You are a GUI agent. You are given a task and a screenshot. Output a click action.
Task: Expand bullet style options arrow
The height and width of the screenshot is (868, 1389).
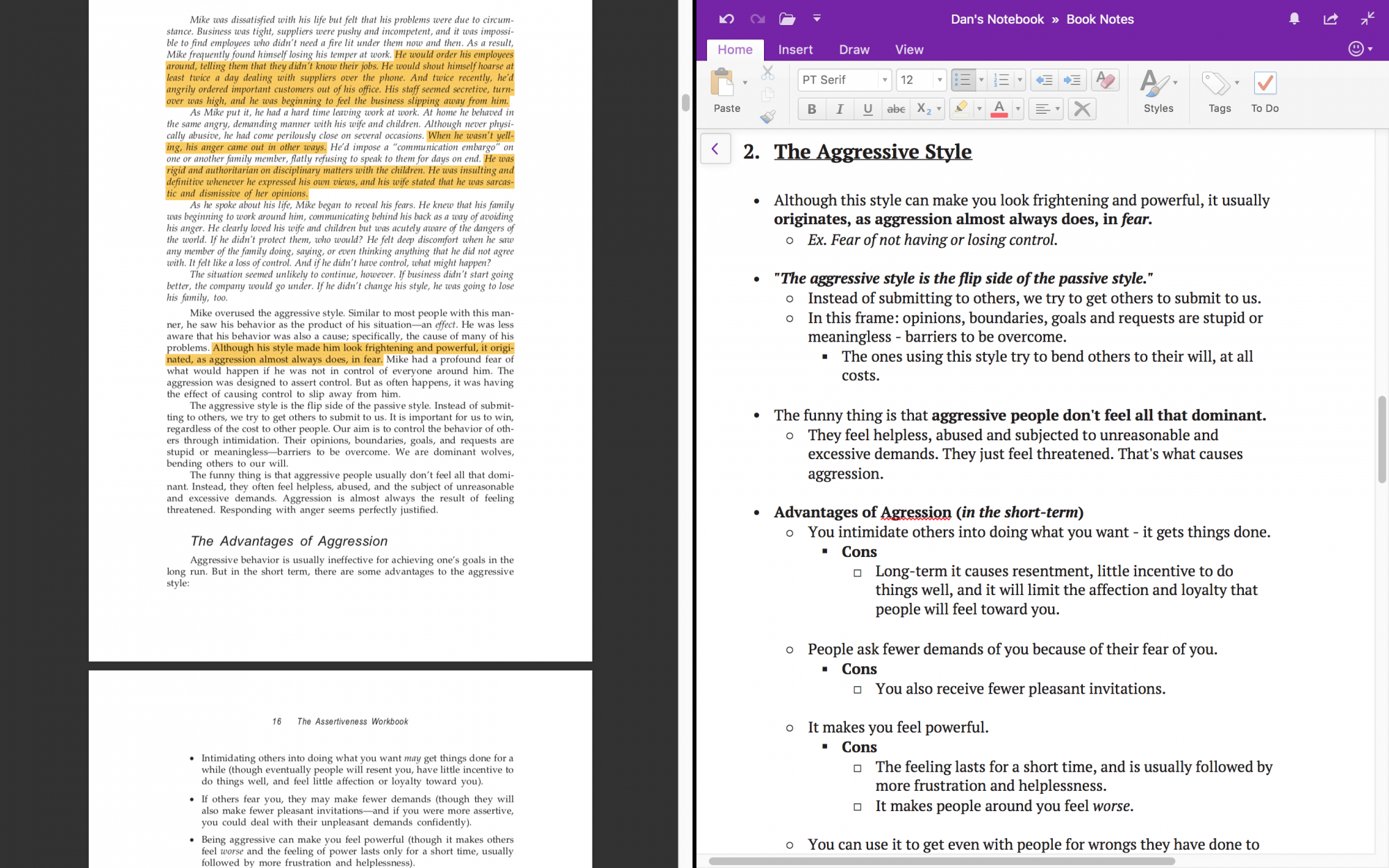click(981, 80)
